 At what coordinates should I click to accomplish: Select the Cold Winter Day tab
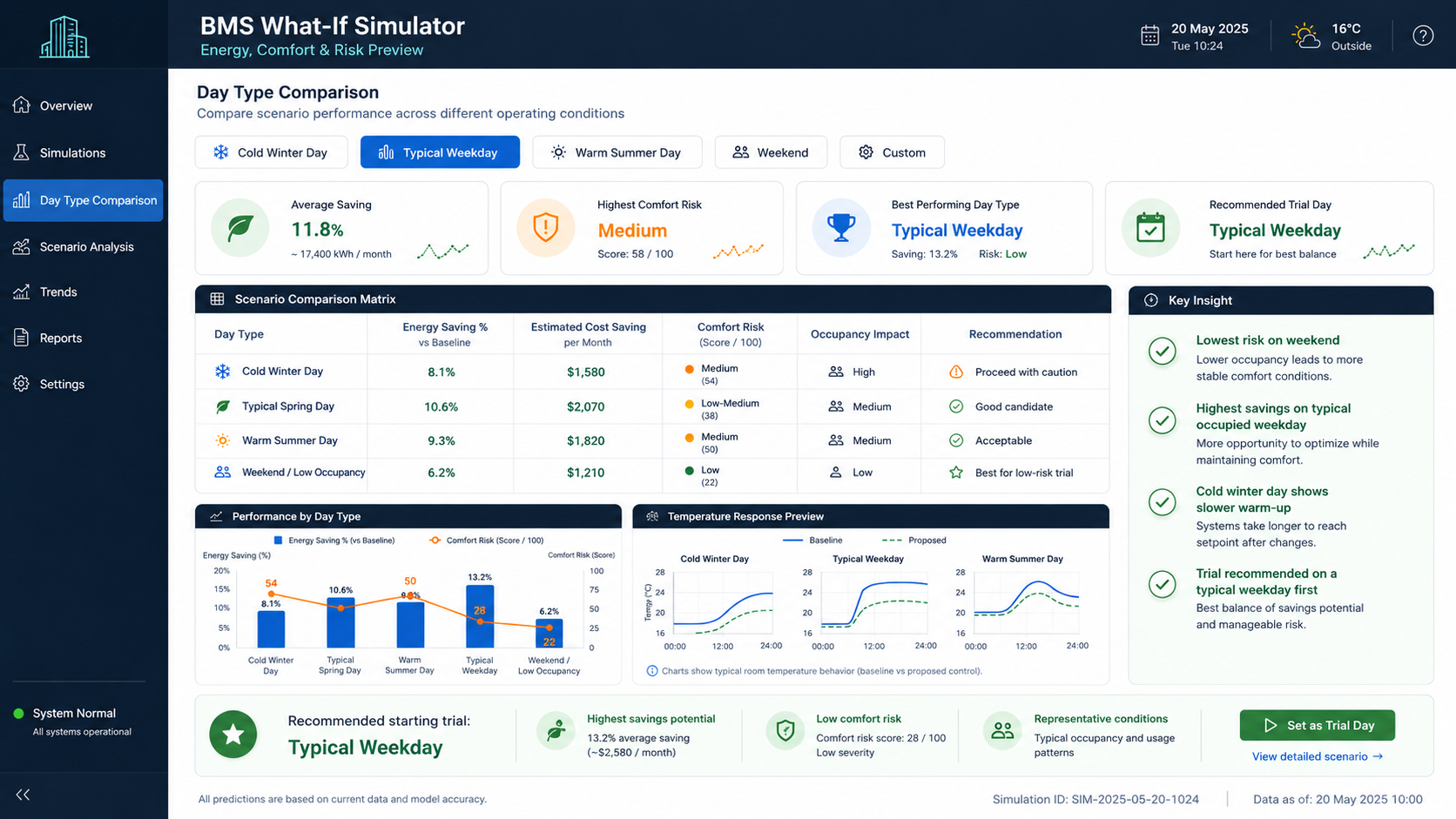point(271,152)
